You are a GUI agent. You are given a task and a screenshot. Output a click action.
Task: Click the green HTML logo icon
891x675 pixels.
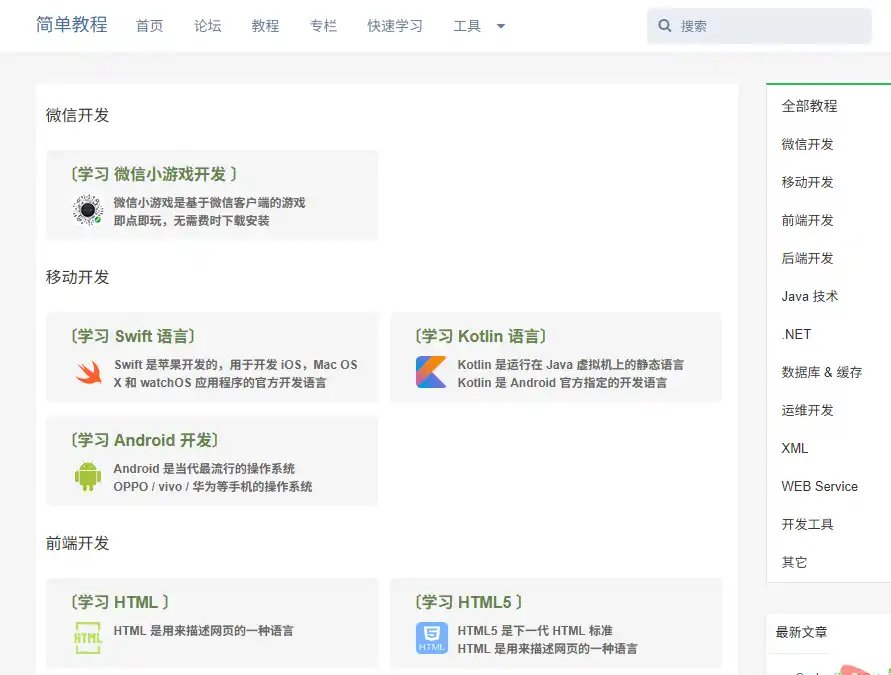click(x=88, y=638)
